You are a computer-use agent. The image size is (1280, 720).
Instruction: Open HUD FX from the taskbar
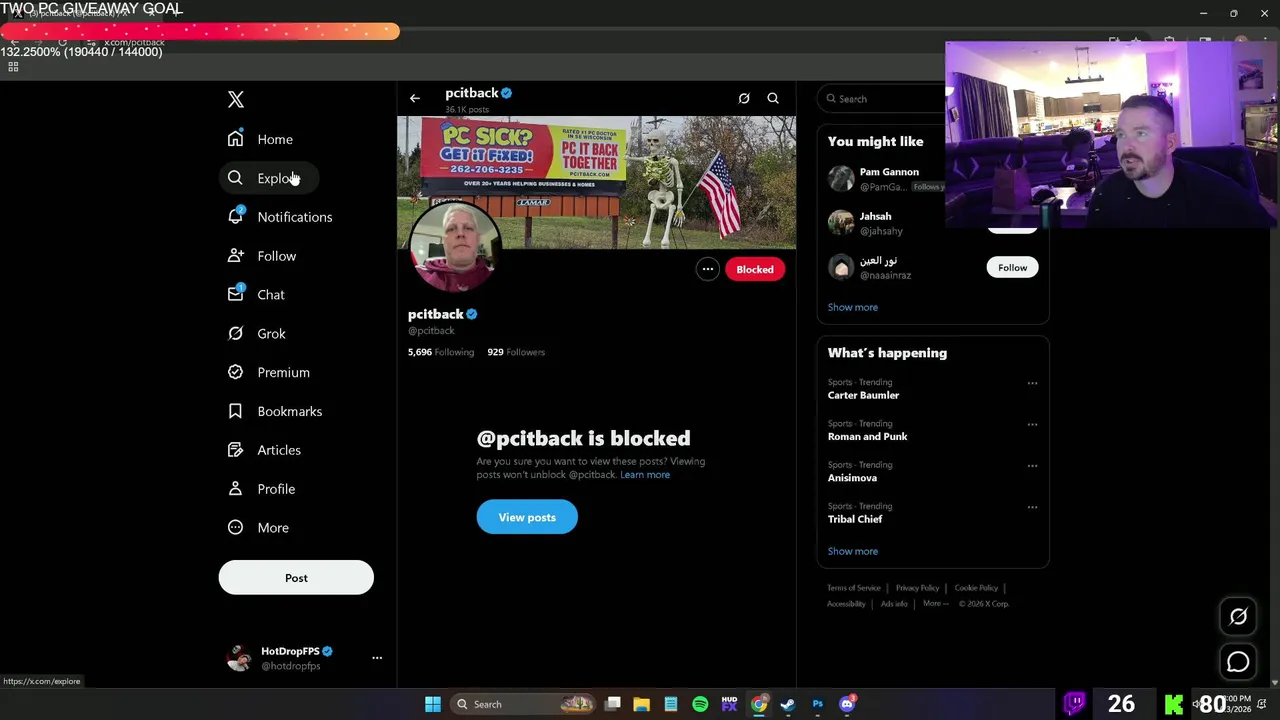pos(729,704)
